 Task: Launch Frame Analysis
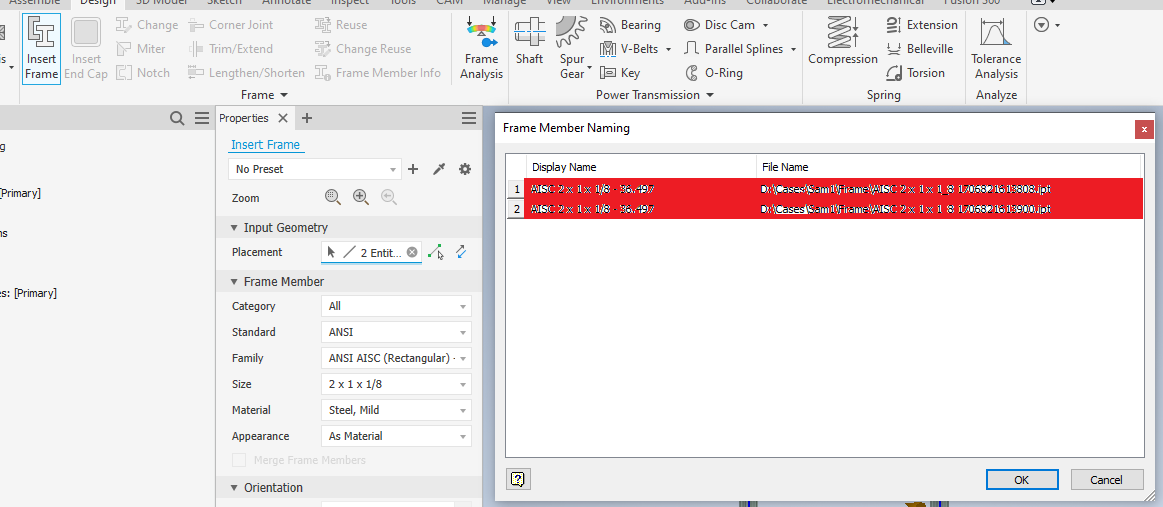[481, 49]
